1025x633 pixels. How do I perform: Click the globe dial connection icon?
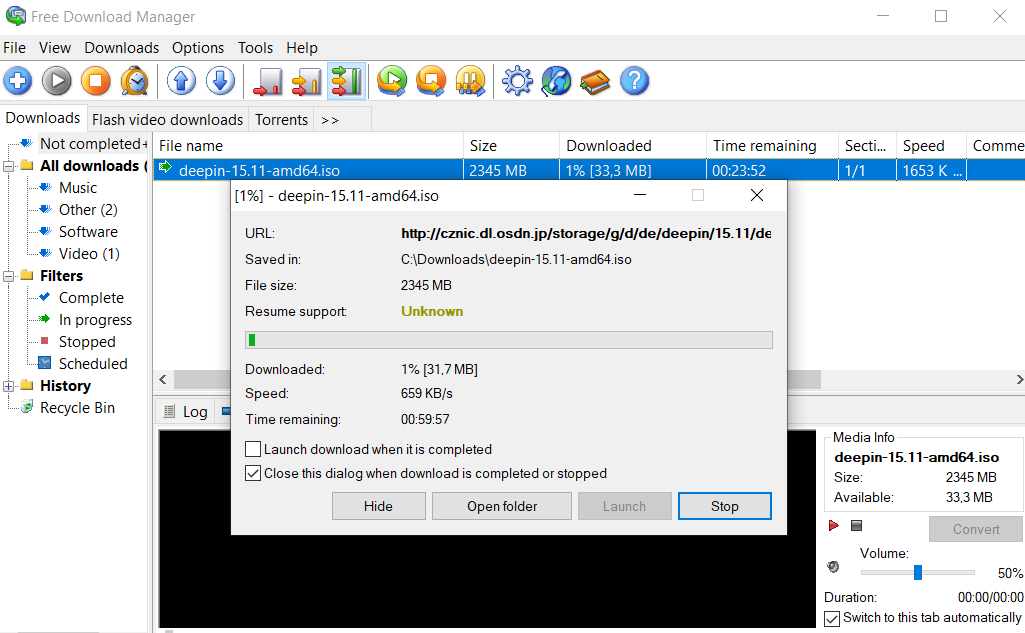[556, 81]
